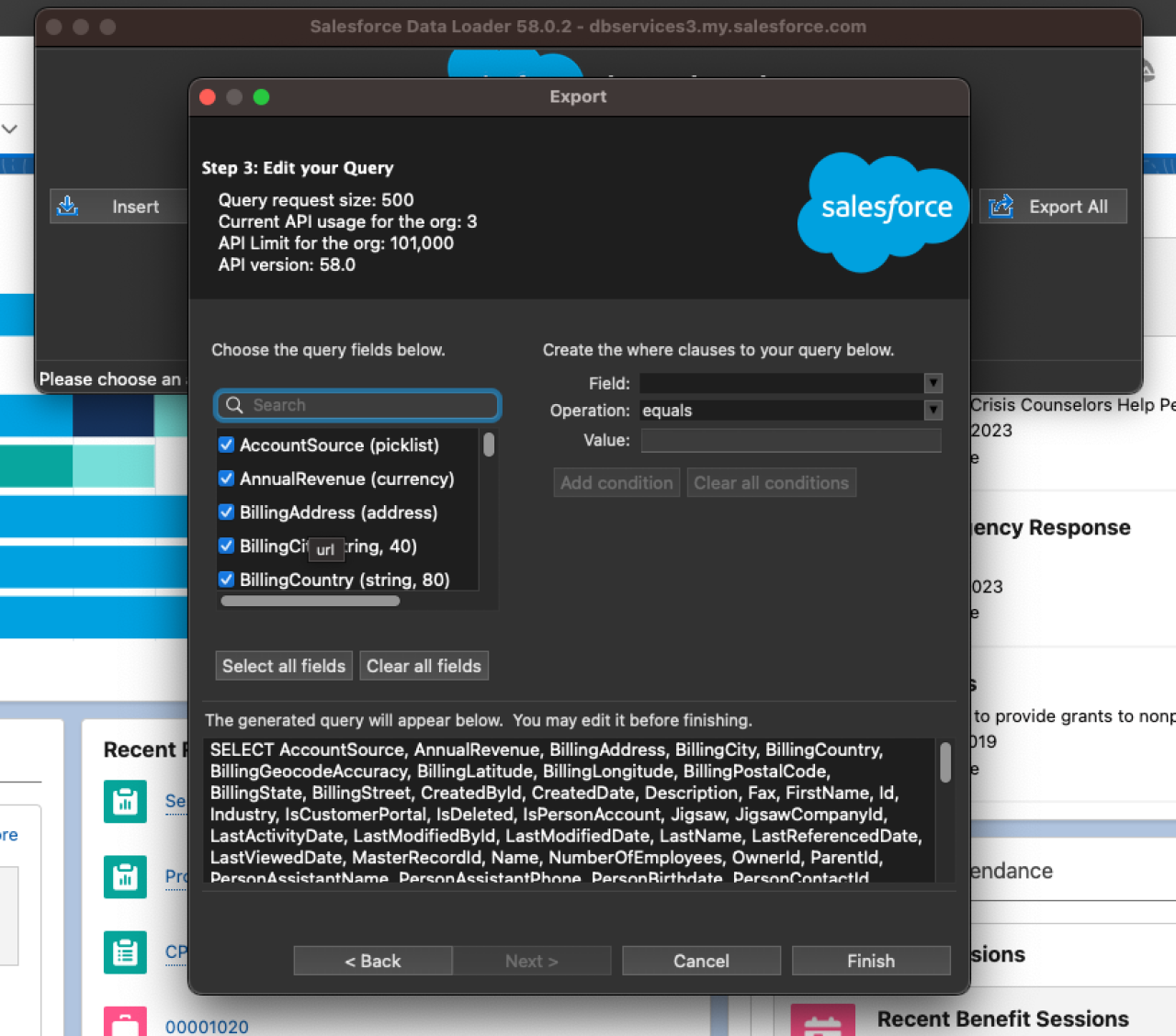Image resolution: width=1176 pixels, height=1036 pixels.
Task: Click the 'Query request size: 500' text
Action: [x=316, y=200]
